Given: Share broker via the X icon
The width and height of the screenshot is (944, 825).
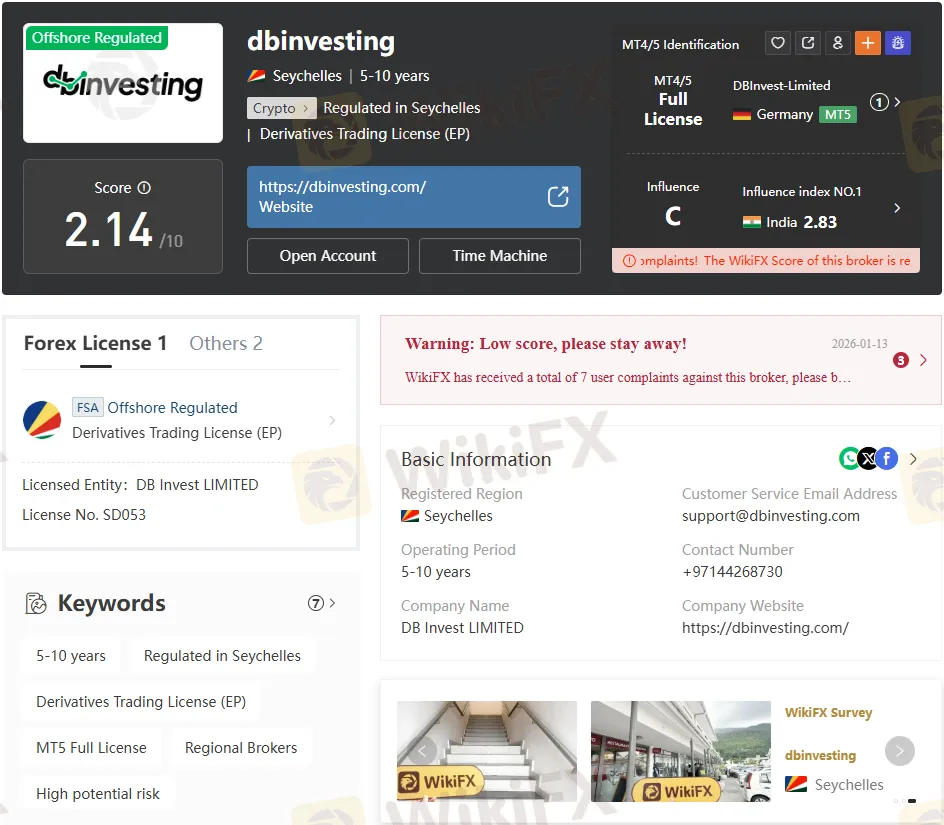Looking at the screenshot, I should pos(868,458).
